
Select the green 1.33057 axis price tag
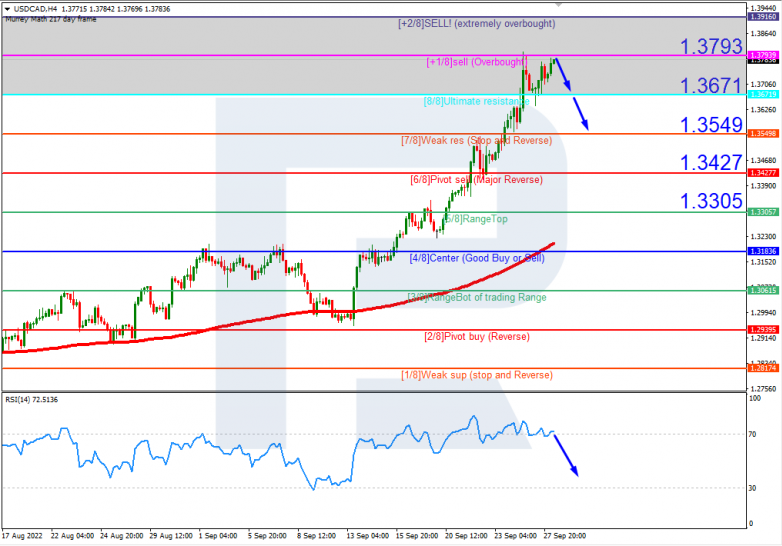[x=763, y=212]
